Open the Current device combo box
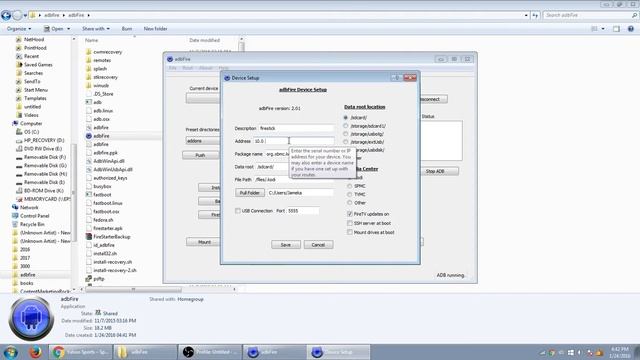The image size is (640, 360). 203,98
